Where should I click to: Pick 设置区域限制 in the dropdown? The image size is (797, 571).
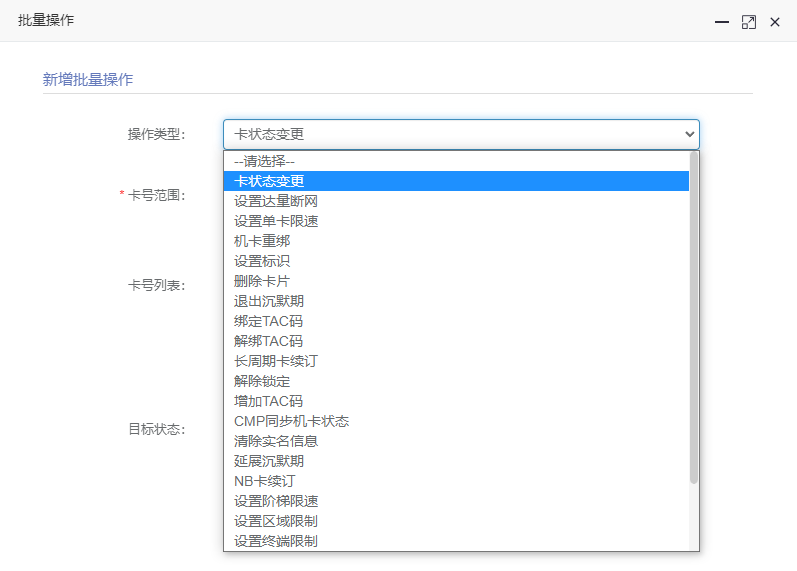tap(456, 521)
